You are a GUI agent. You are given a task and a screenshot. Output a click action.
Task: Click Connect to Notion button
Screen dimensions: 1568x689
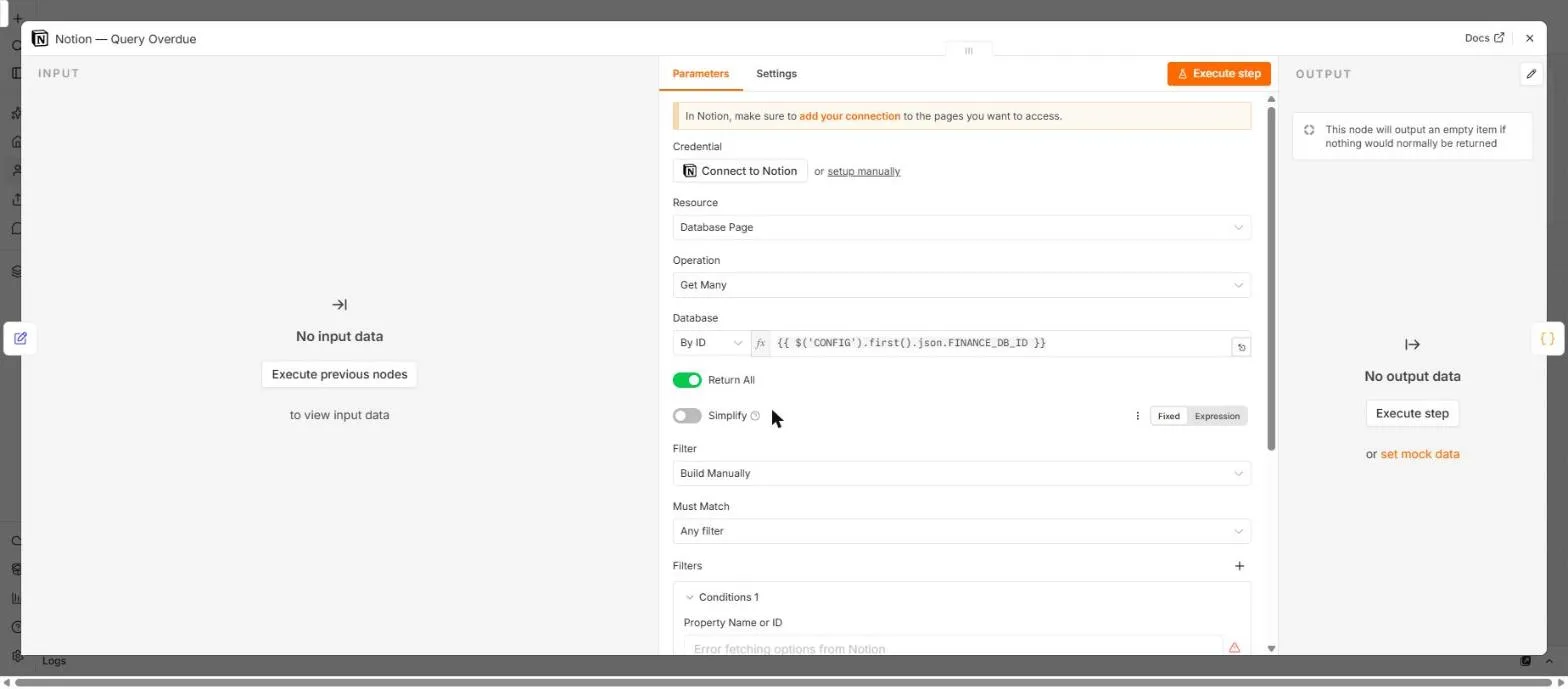(x=740, y=171)
